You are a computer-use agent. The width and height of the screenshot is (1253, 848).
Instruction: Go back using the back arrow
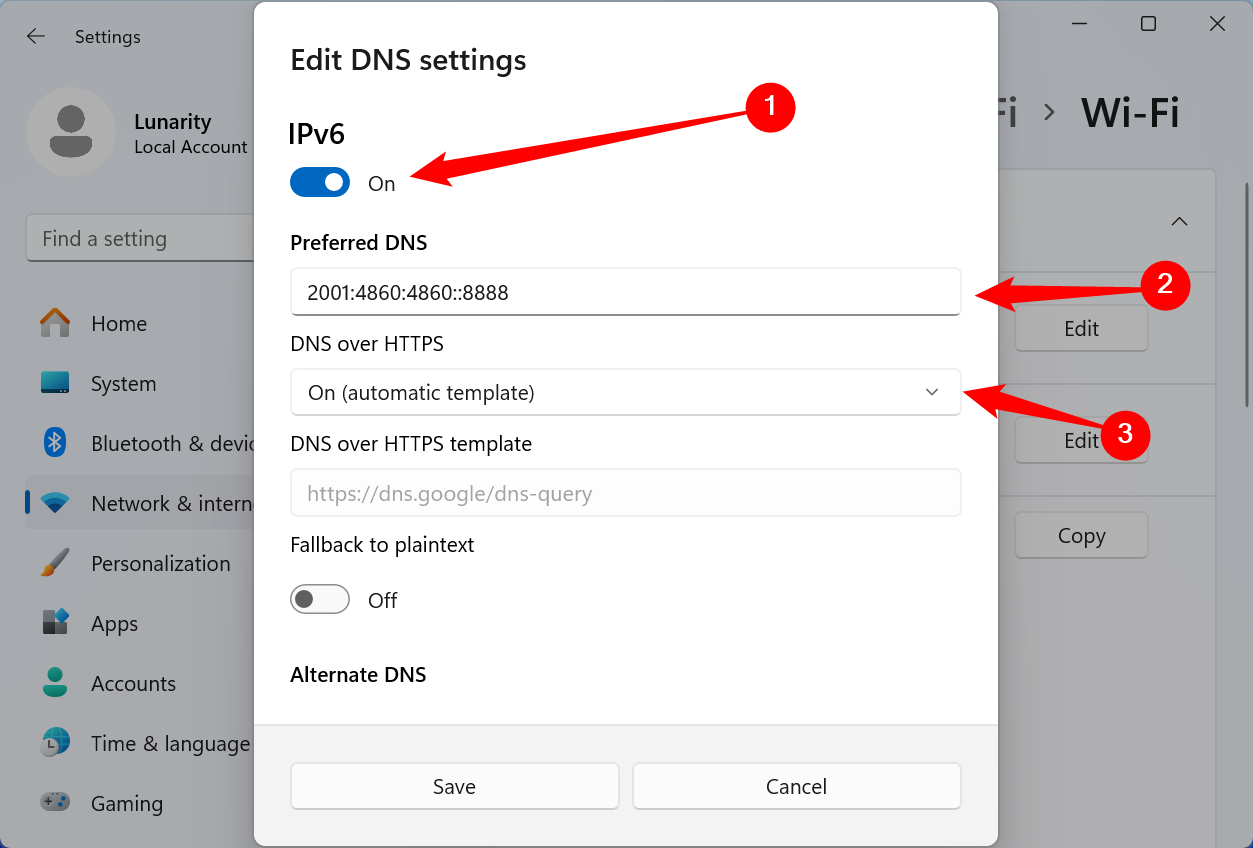[x=35, y=36]
